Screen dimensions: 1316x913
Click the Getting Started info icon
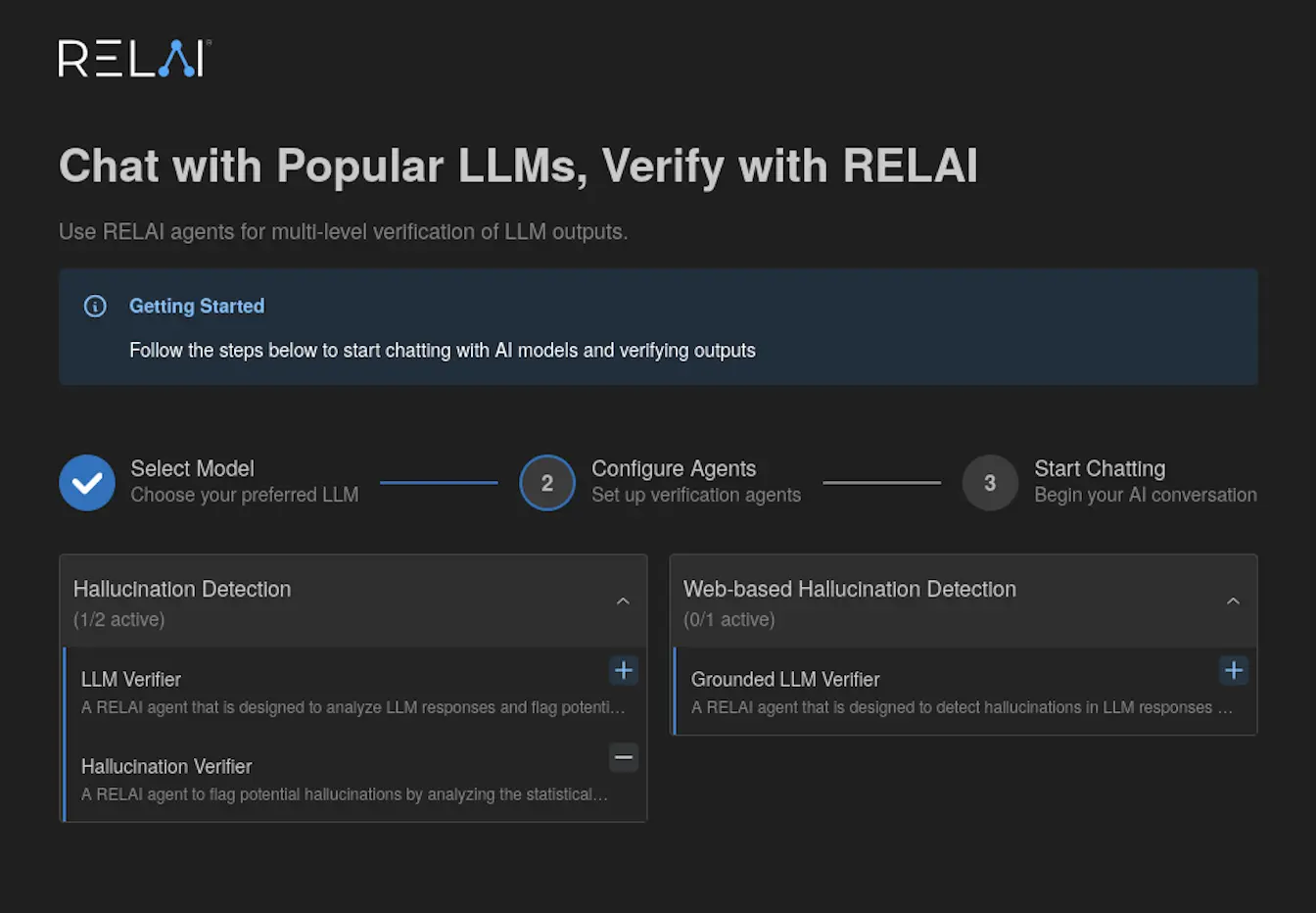click(x=95, y=307)
